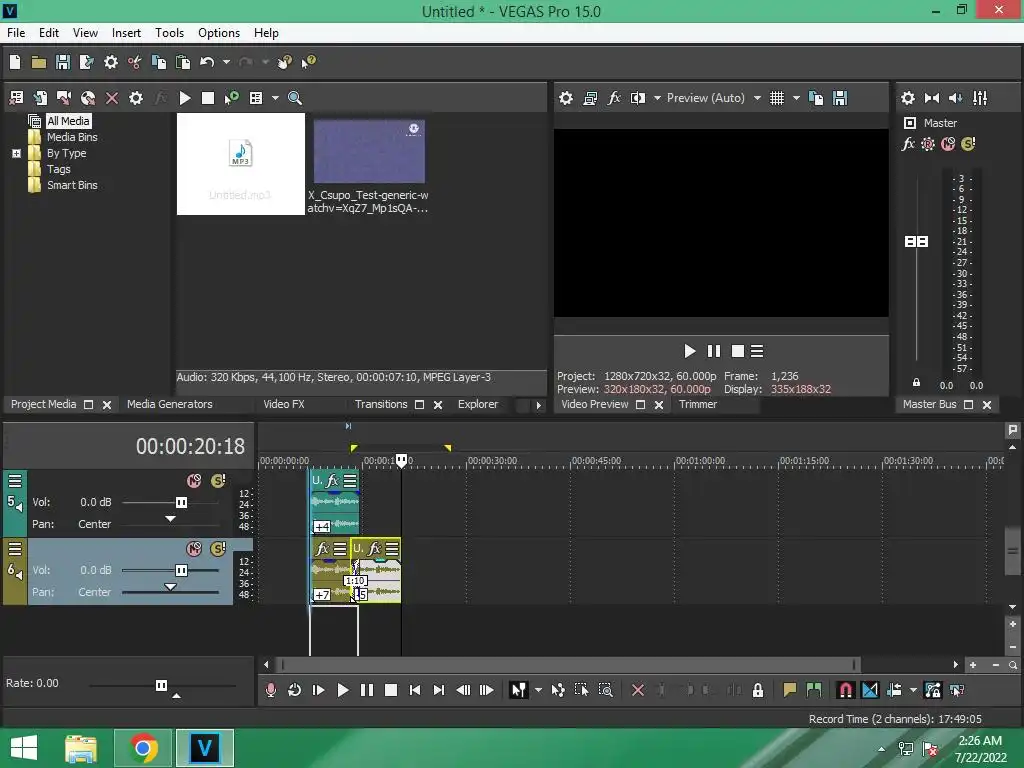This screenshot has height=768, width=1024.
Task: Open File Explorer from the taskbar
Action: pyautogui.click(x=81, y=748)
